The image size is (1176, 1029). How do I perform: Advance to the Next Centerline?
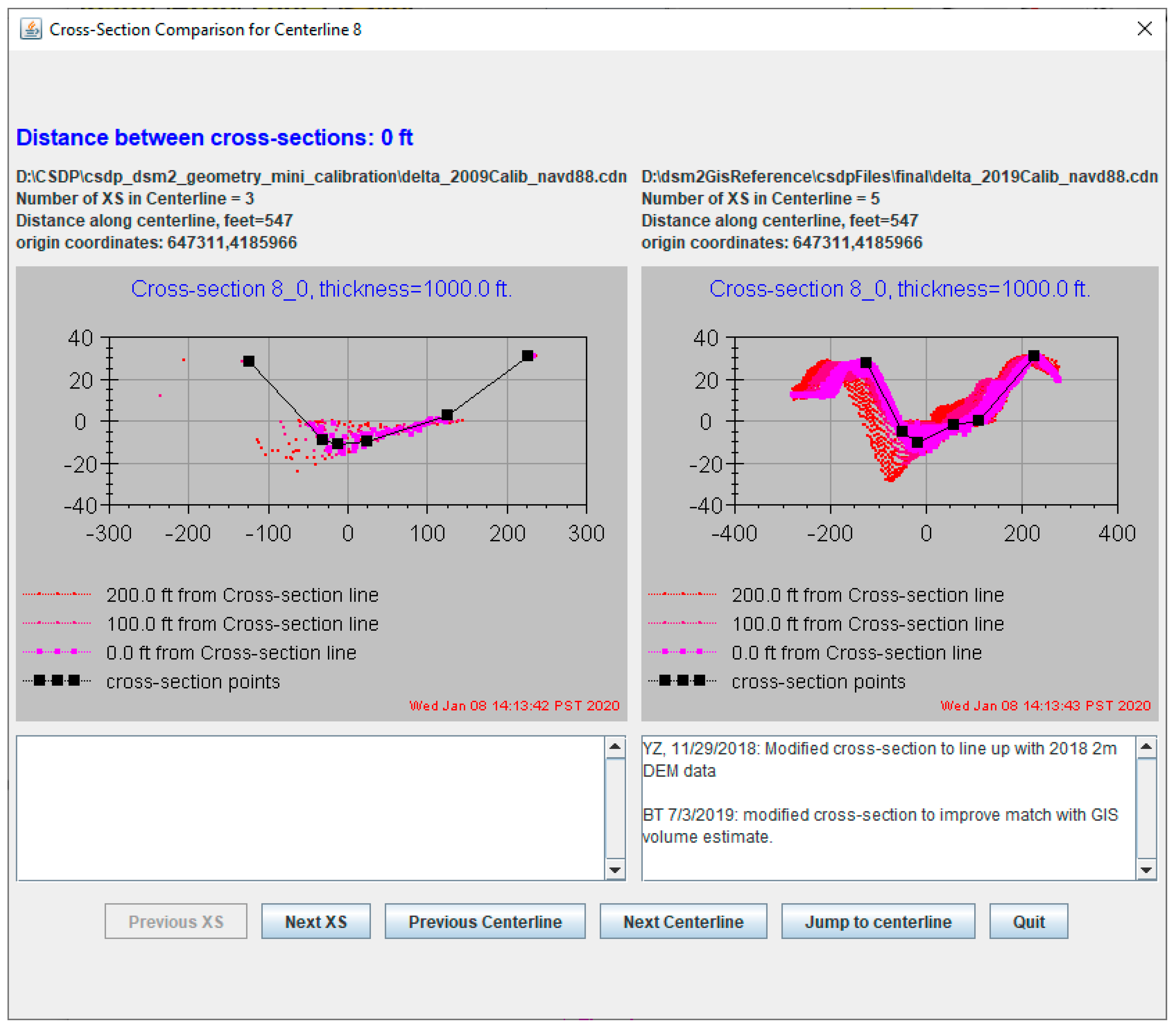pos(683,921)
